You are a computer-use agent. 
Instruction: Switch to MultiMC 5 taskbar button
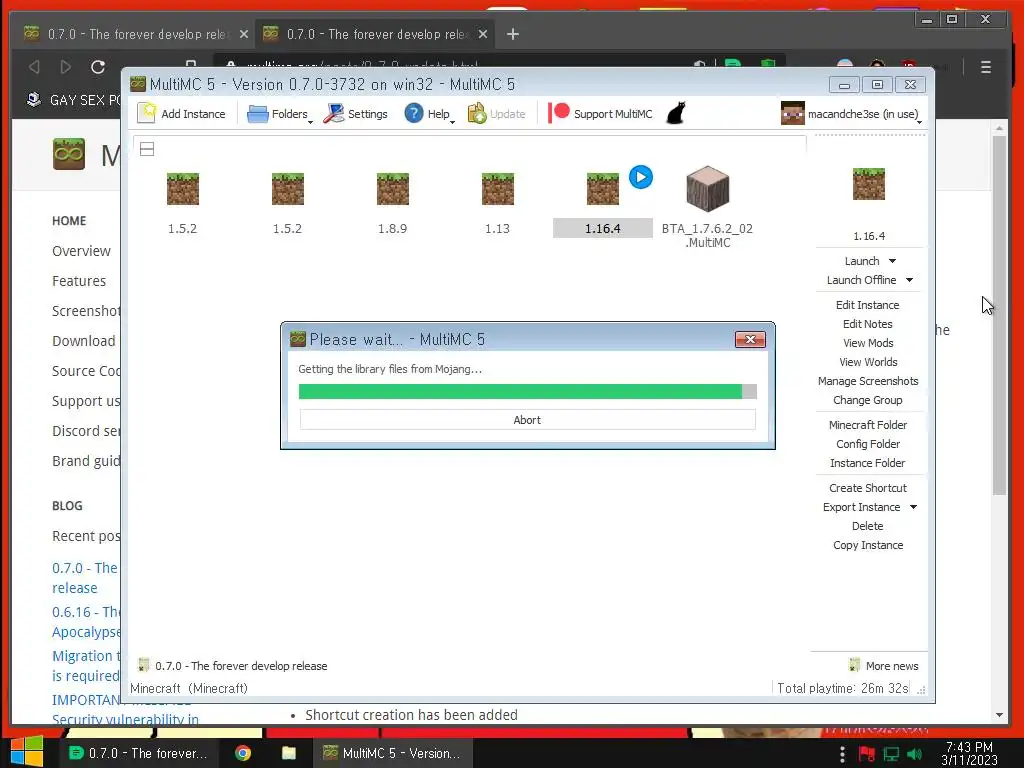(x=392, y=753)
